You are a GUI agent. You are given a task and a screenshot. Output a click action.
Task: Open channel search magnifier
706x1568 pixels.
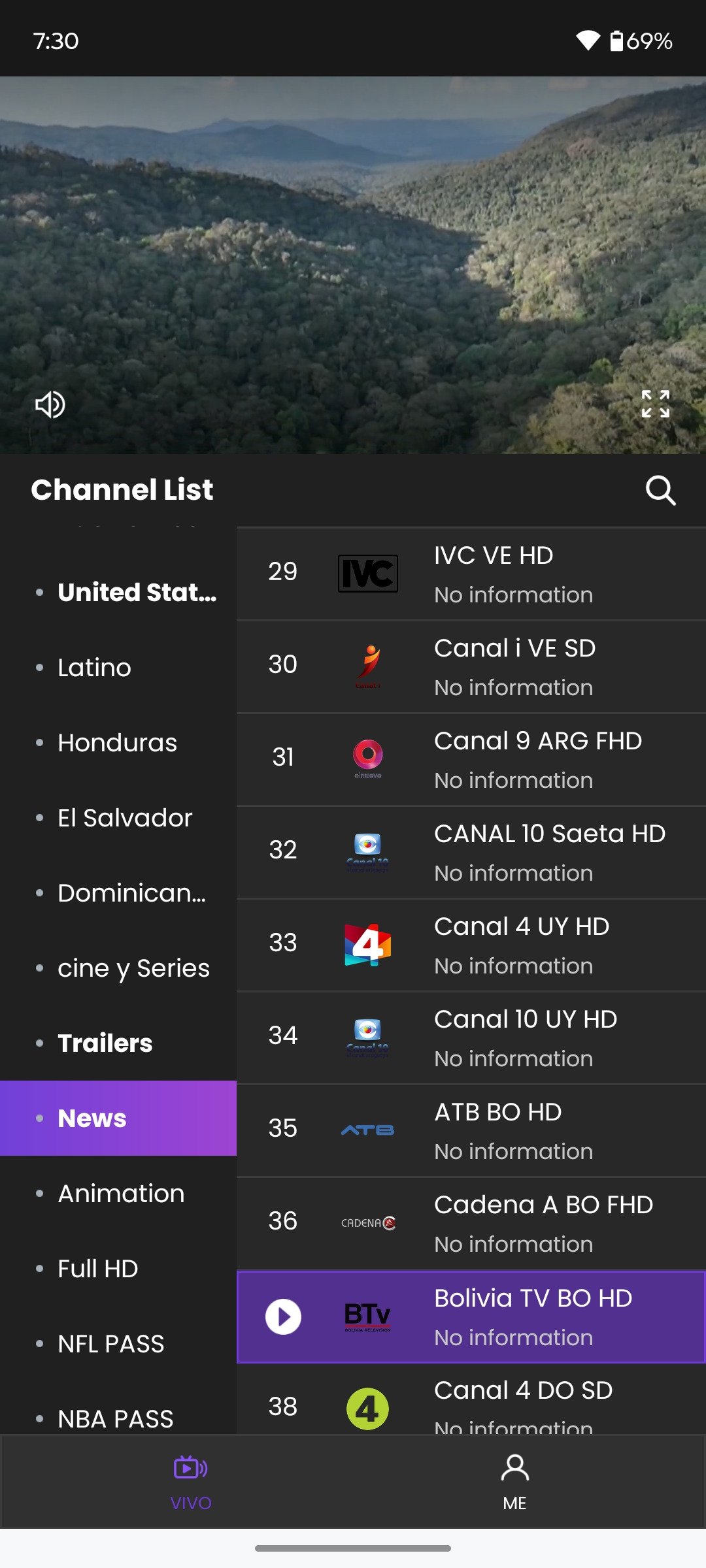pyautogui.click(x=660, y=490)
